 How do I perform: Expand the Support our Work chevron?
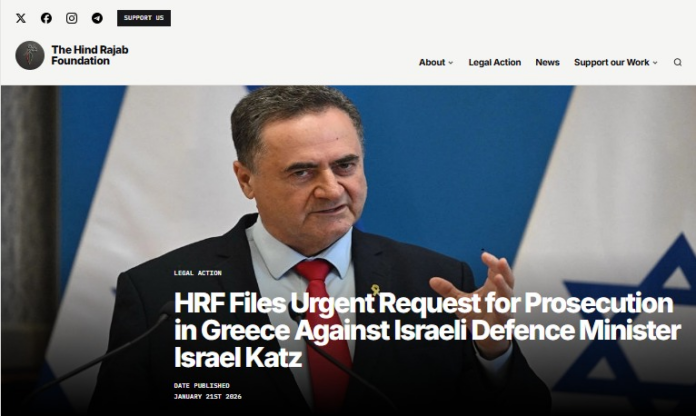click(655, 63)
